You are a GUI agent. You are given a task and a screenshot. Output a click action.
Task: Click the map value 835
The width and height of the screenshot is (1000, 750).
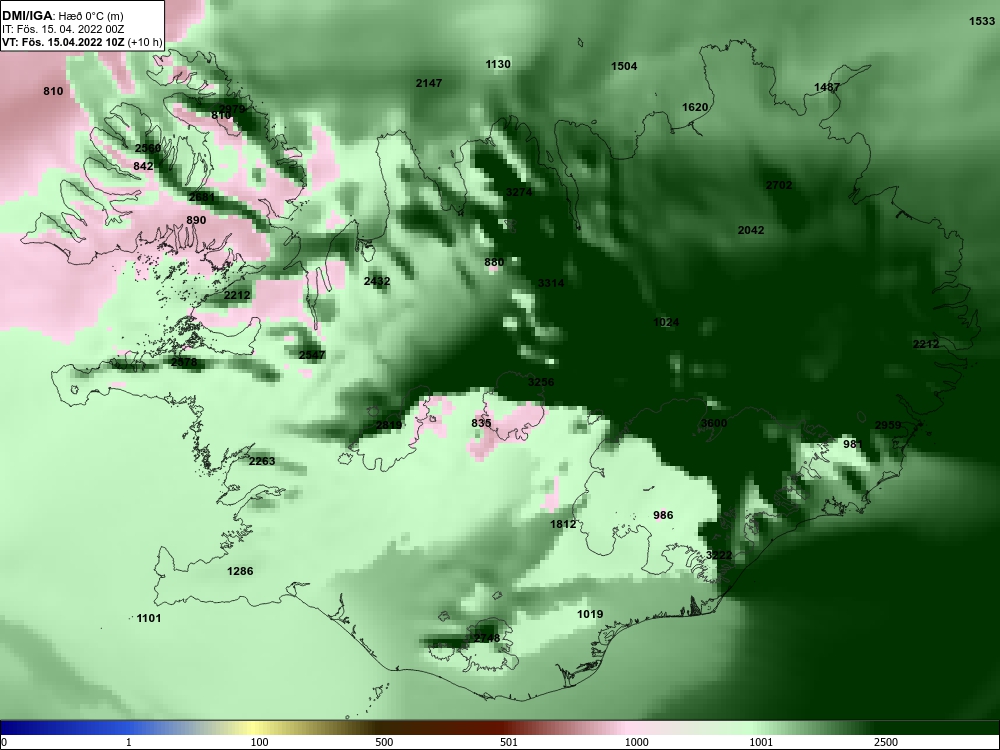tap(482, 423)
